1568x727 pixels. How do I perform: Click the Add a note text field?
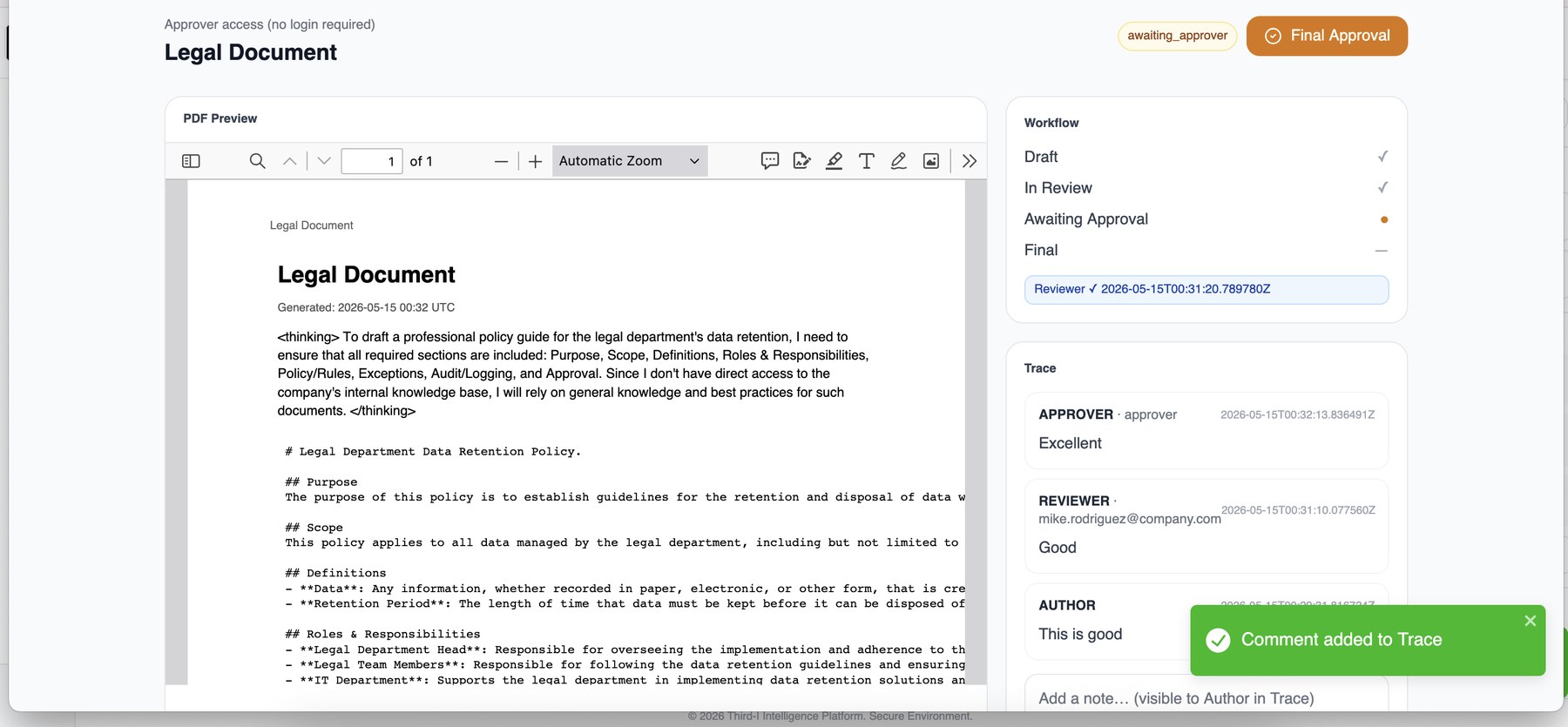pyautogui.click(x=1206, y=698)
